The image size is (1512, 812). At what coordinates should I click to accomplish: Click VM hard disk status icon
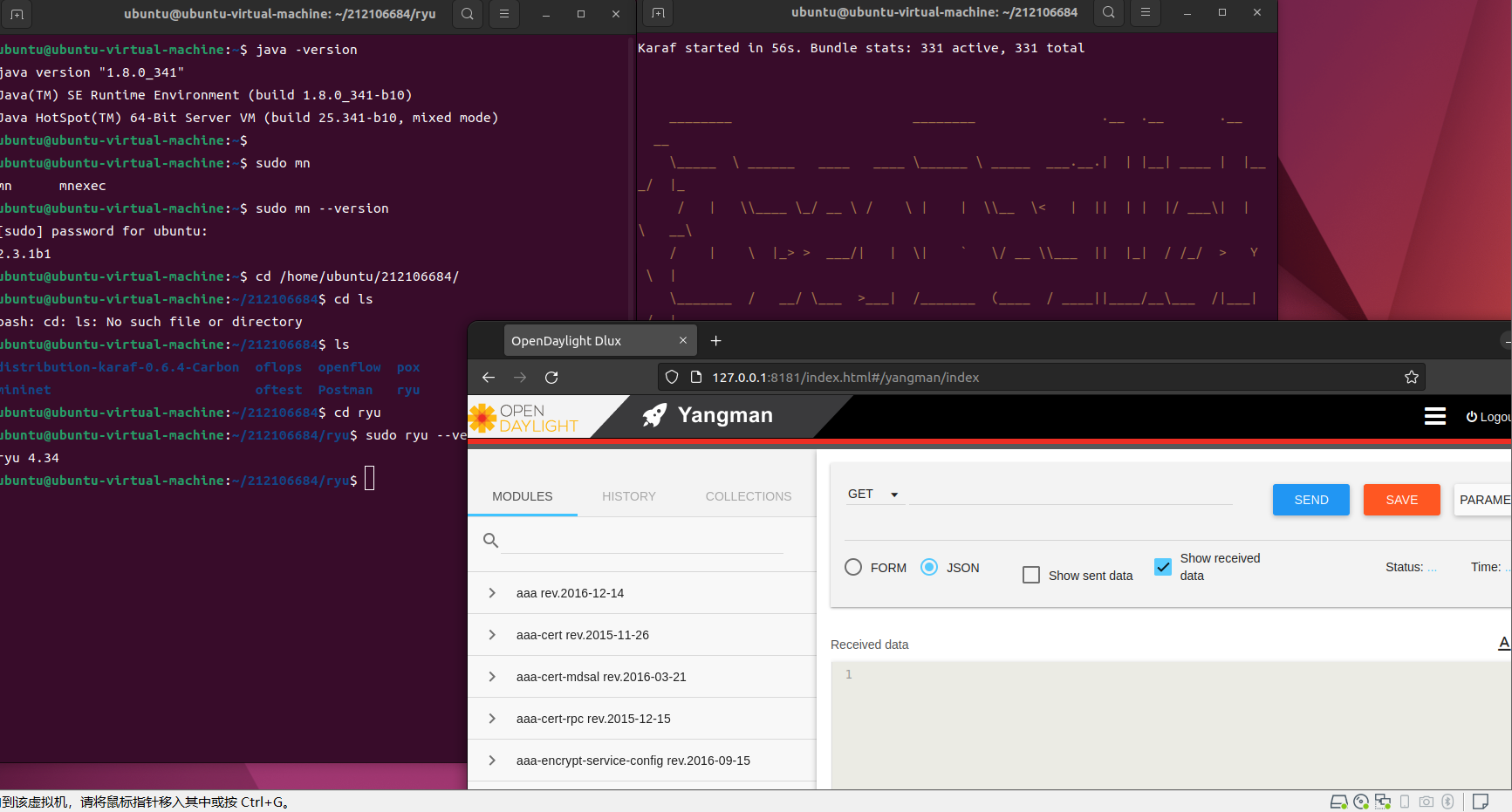1338,802
